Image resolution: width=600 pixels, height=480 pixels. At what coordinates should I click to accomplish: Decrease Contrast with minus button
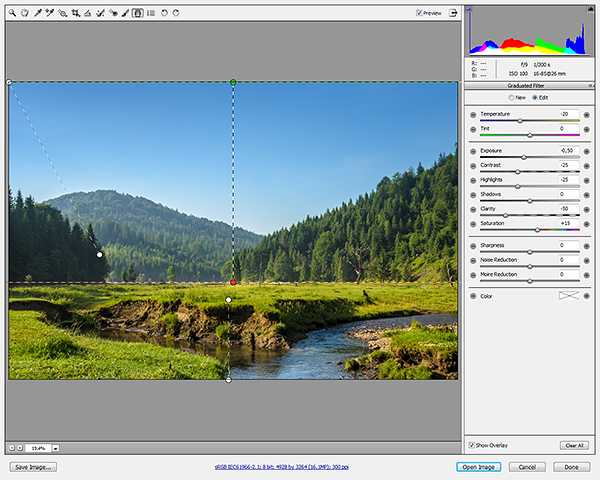[473, 166]
